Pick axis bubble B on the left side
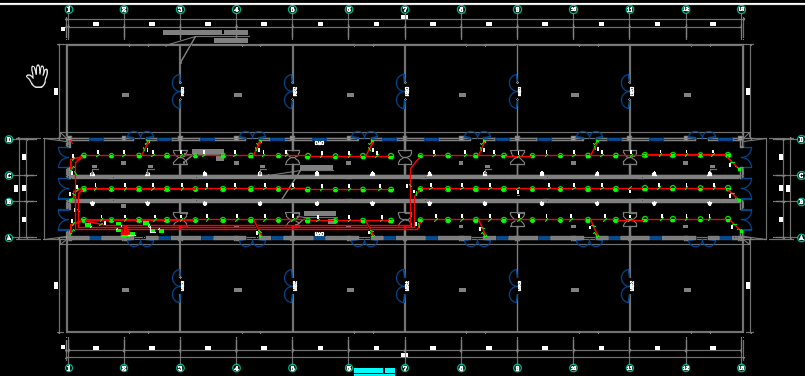Image resolution: width=805 pixels, height=376 pixels. pos(9,202)
